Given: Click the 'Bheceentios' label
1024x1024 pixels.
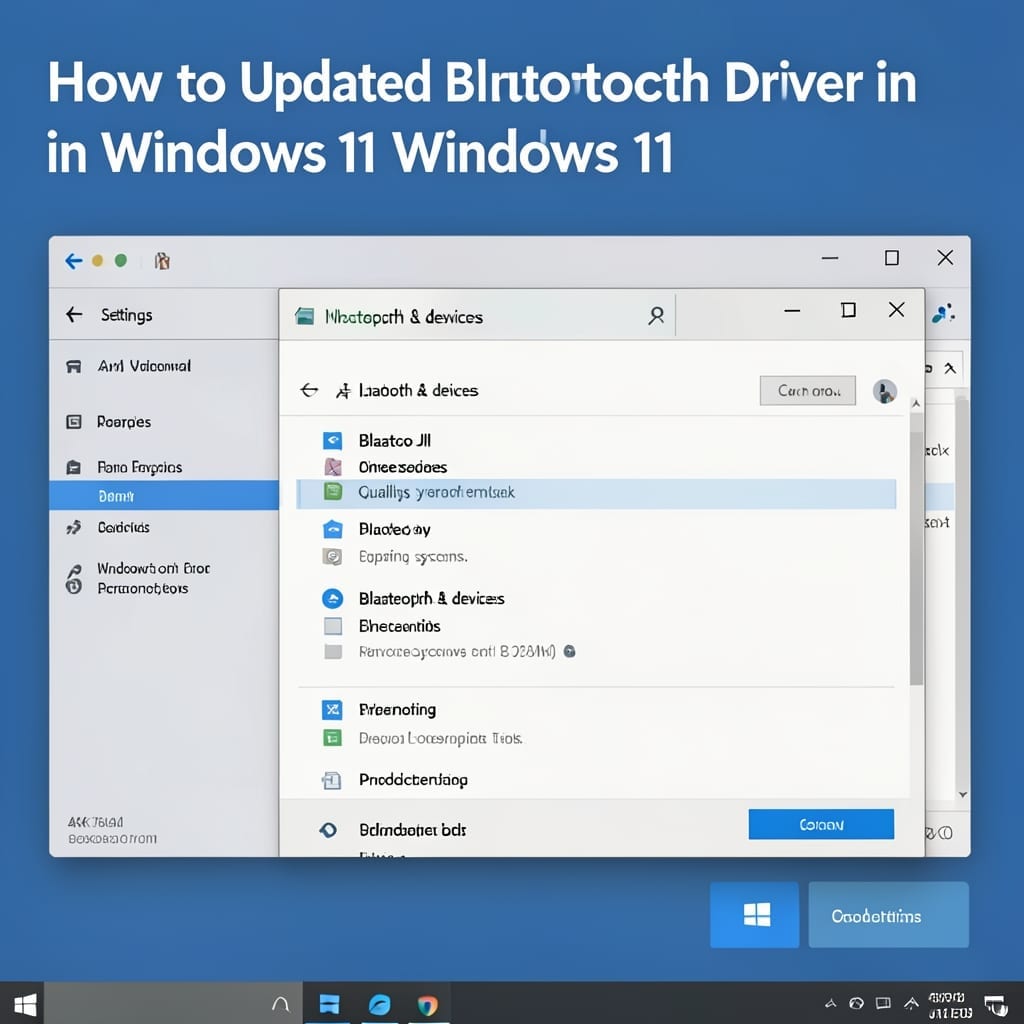Looking at the screenshot, I should 400,626.
